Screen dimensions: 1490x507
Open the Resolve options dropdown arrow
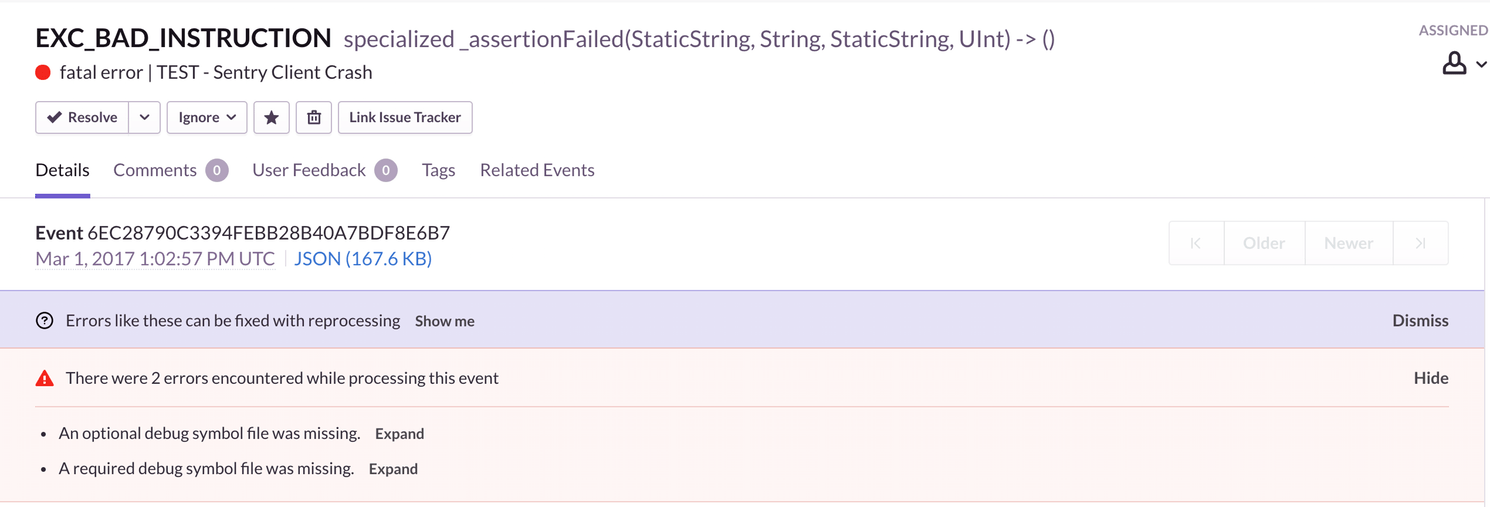click(145, 118)
